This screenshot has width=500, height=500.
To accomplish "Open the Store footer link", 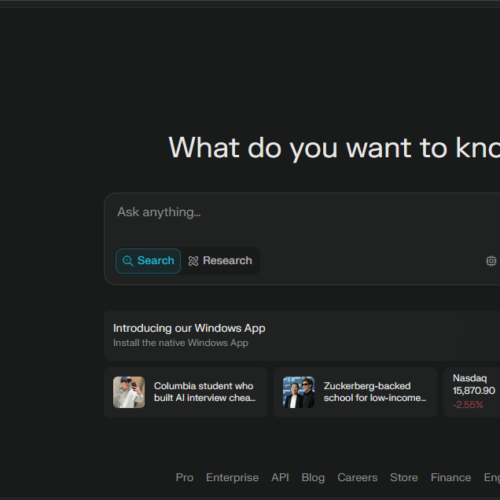I will pyautogui.click(x=404, y=477).
